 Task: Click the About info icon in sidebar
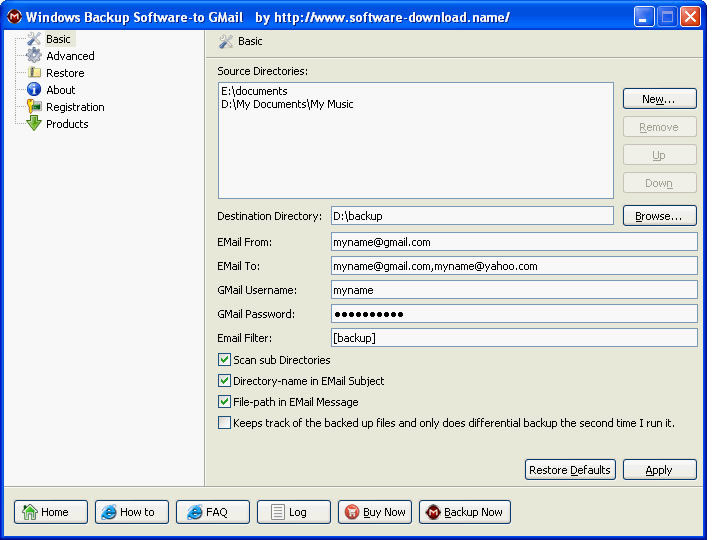coord(34,90)
